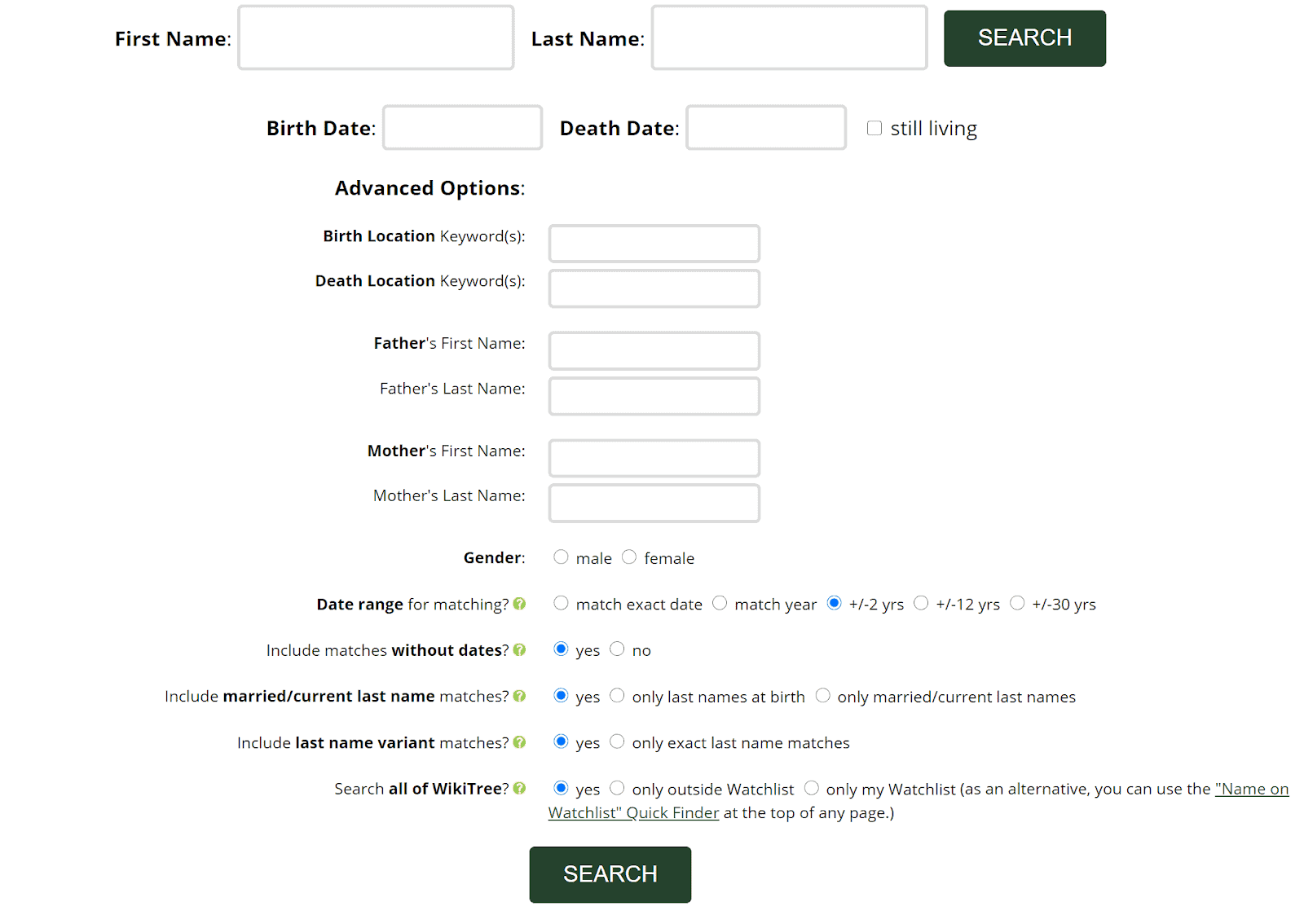This screenshot has width=1304, height=924.
Task: Open help for Date range matching
Action: [x=519, y=604]
